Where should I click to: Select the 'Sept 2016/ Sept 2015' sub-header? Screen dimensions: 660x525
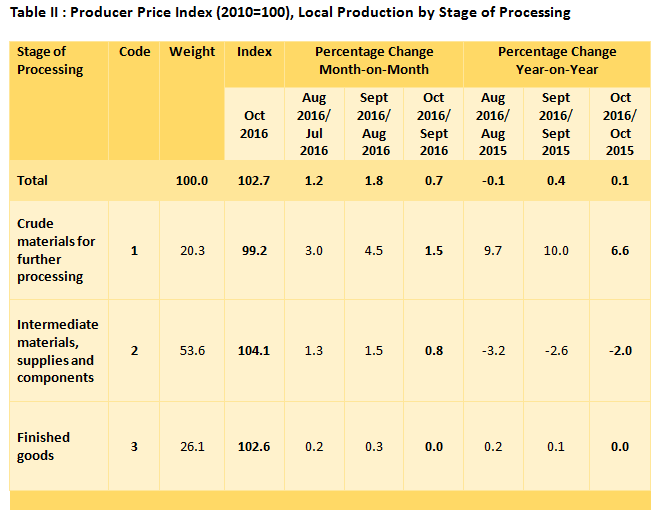pyautogui.click(x=556, y=124)
